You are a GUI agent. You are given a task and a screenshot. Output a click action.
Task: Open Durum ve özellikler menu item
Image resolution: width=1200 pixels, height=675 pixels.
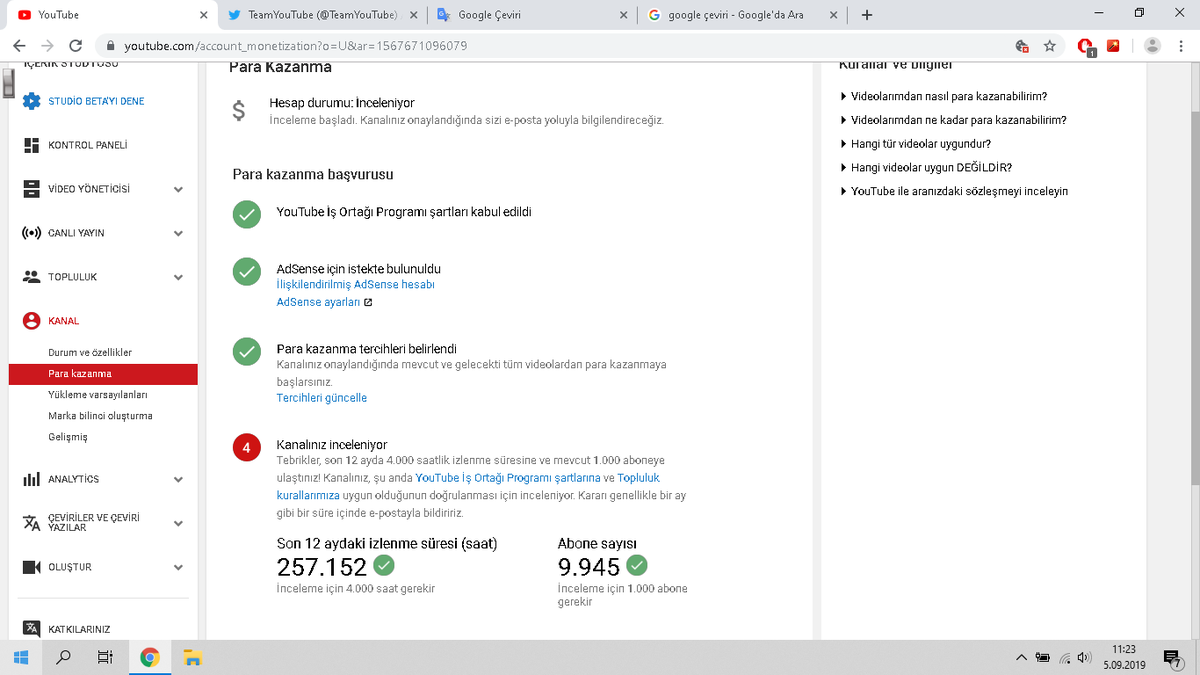click(90, 353)
